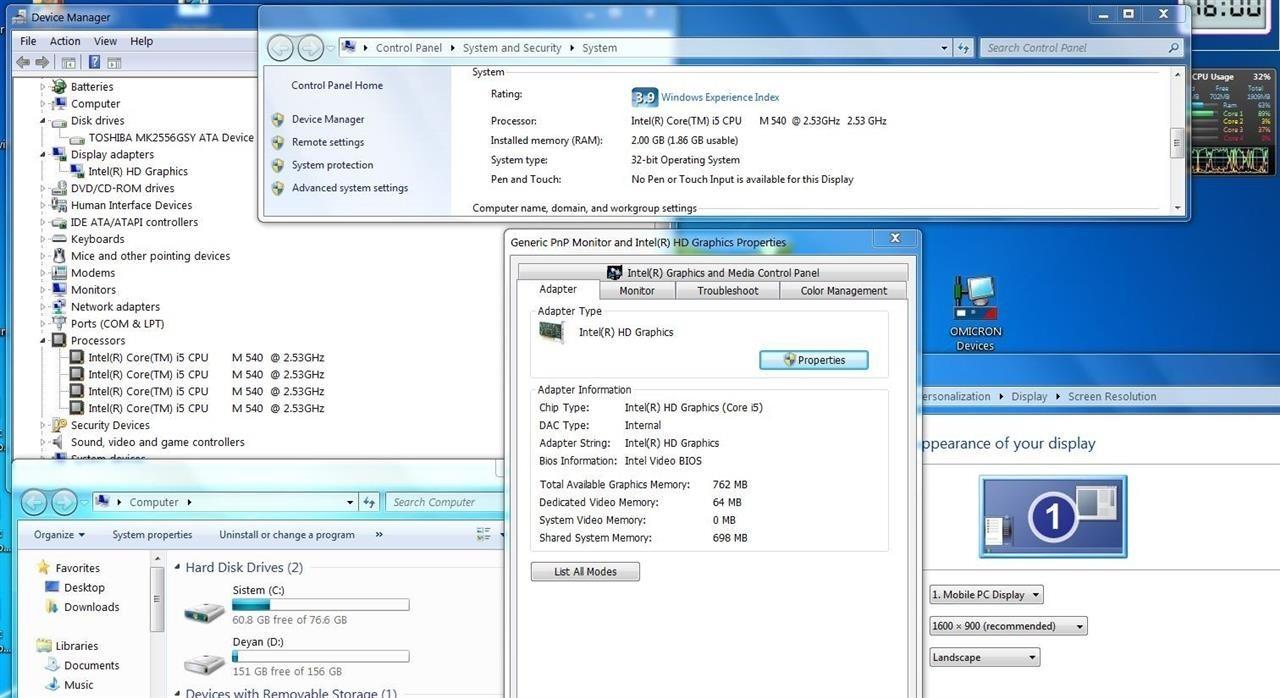Click the Keyboards category icon

point(59,239)
